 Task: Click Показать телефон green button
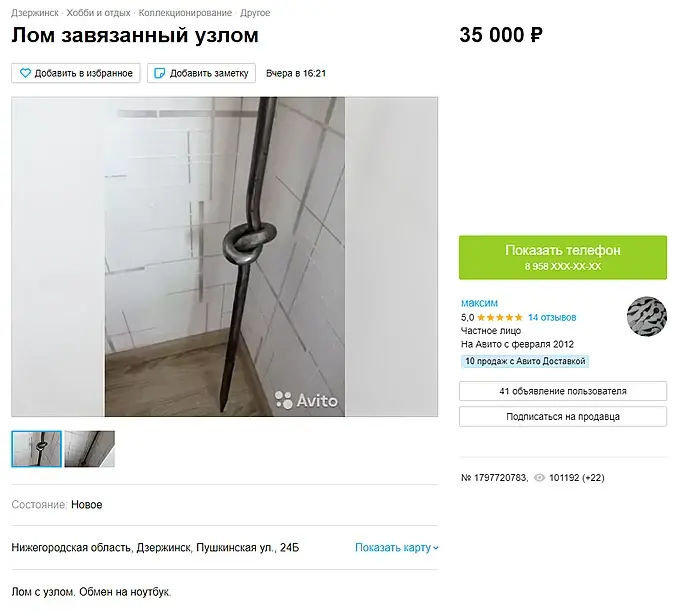(x=563, y=258)
